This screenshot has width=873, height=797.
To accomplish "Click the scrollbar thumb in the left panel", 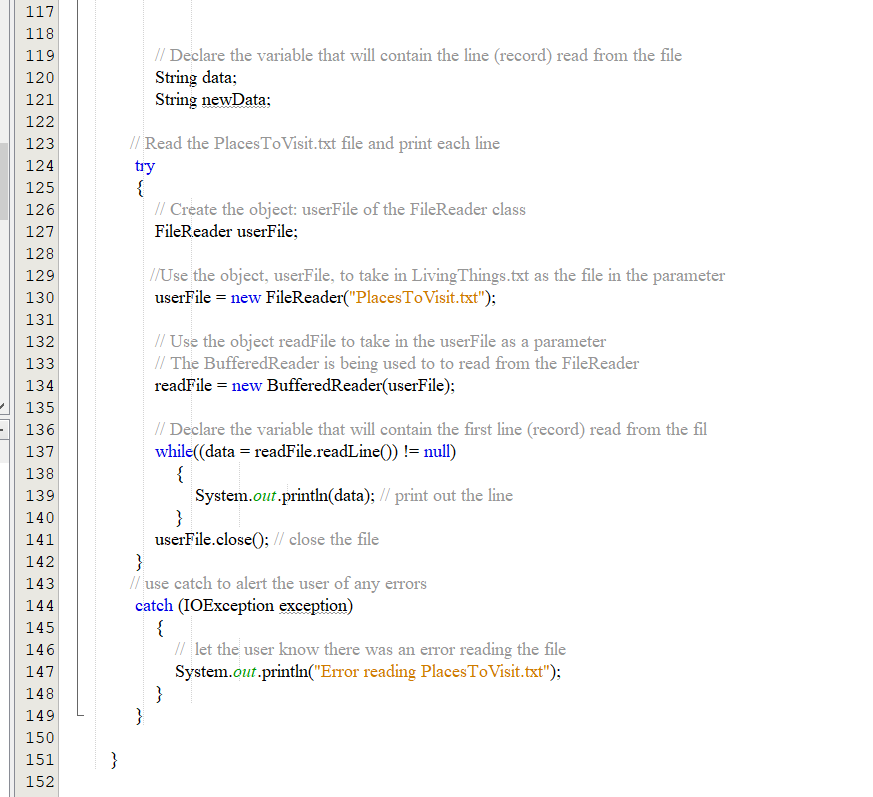I will tap(4, 181).
